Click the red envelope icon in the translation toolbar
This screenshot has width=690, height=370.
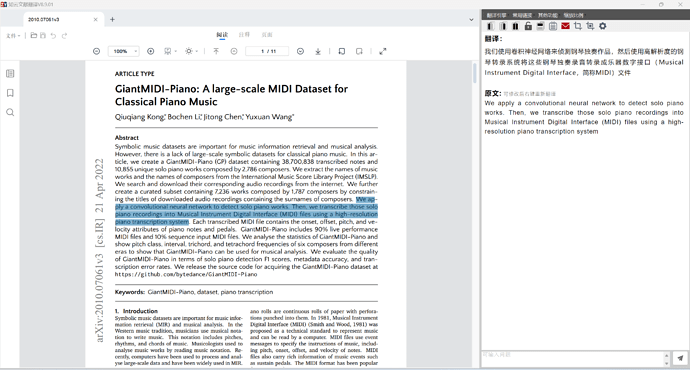[565, 26]
